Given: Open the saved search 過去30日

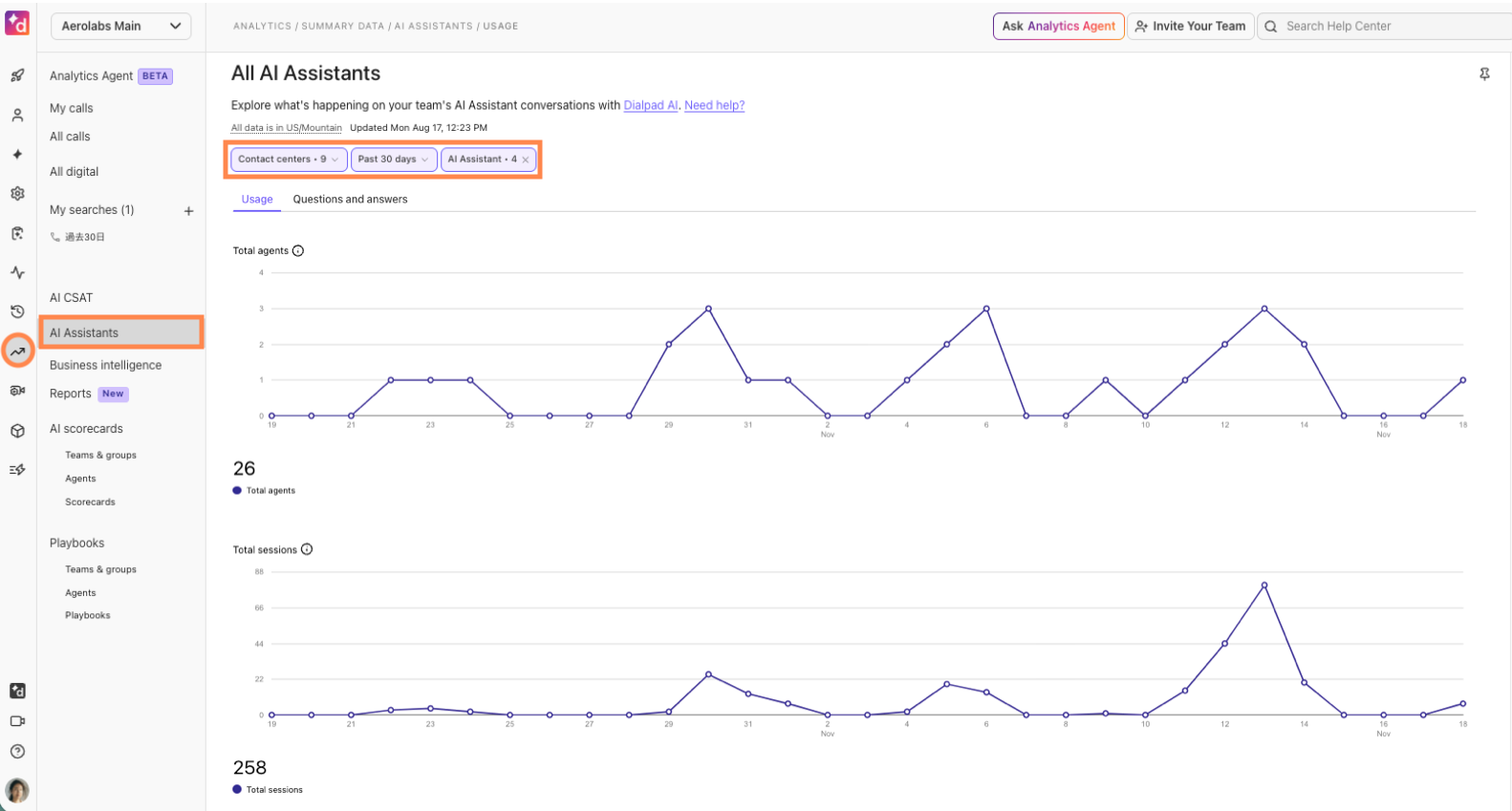Looking at the screenshot, I should tap(78, 237).
